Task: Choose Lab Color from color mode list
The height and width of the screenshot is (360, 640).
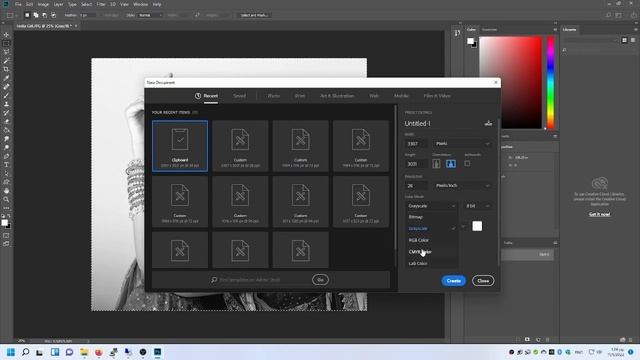Action: pyautogui.click(x=431, y=264)
